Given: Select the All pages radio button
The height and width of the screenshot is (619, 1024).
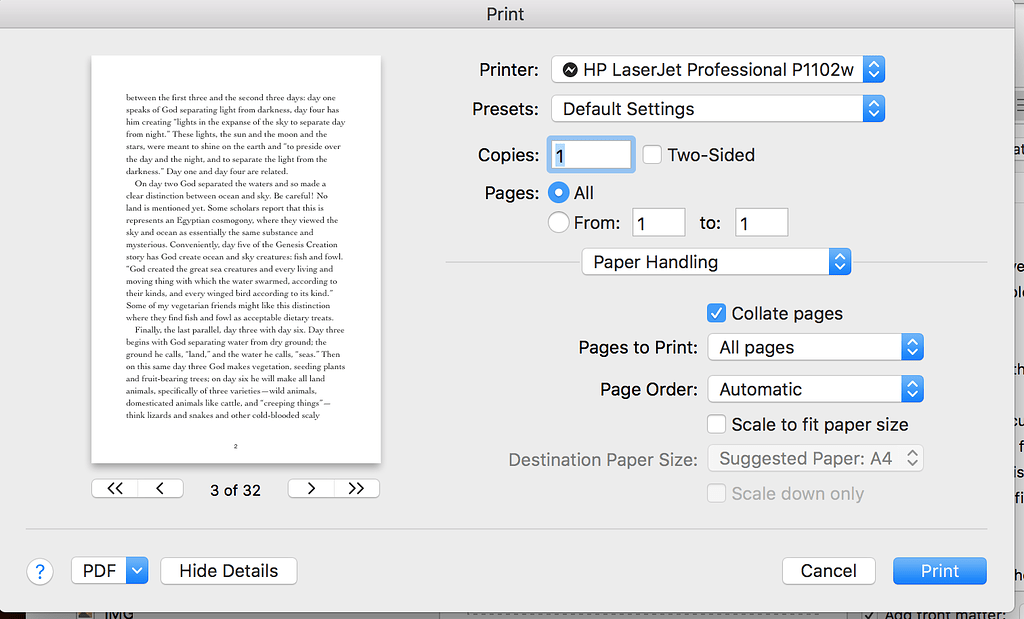Looking at the screenshot, I should (x=558, y=192).
